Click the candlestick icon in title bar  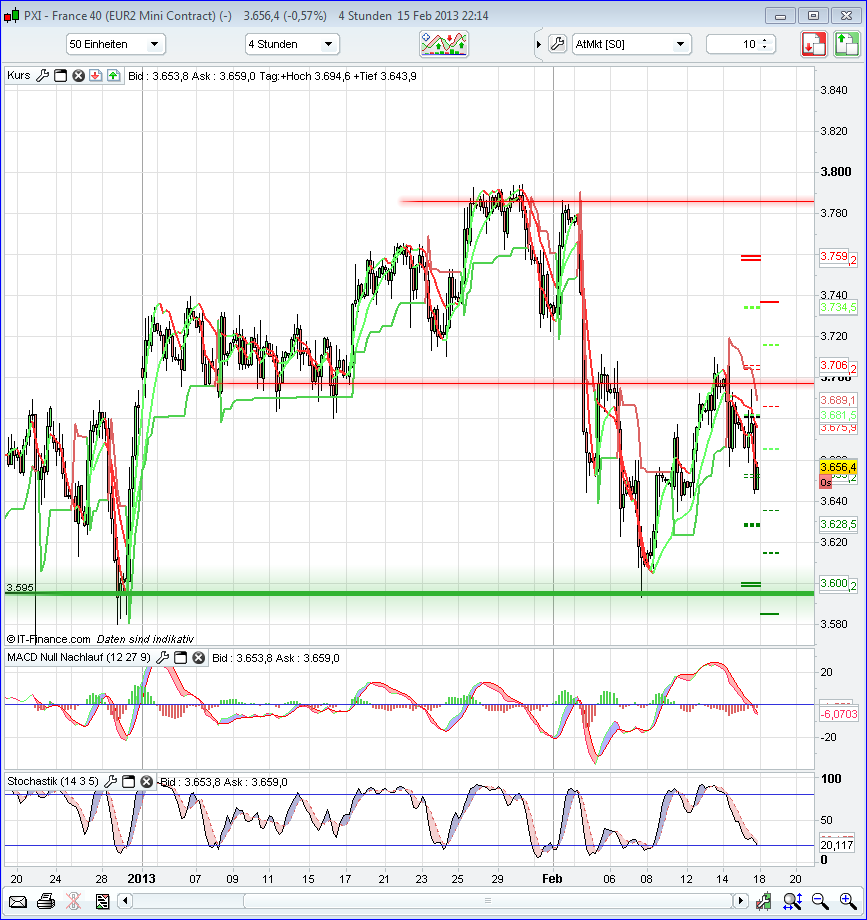coord(11,16)
